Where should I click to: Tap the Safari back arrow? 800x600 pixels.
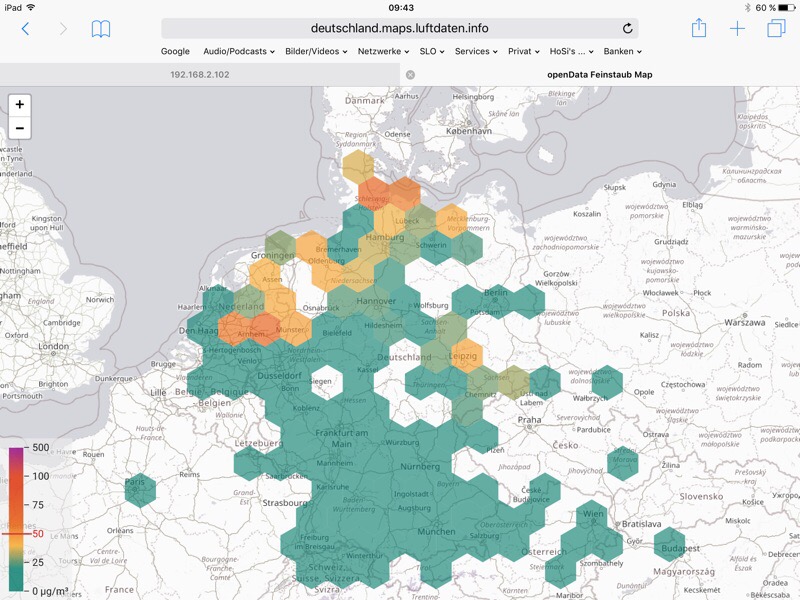tap(25, 29)
